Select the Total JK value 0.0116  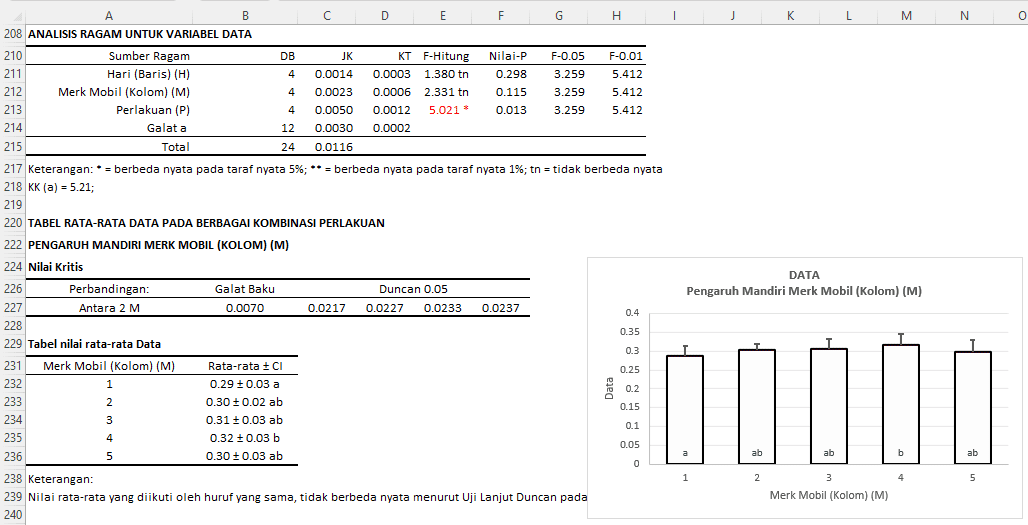point(333,147)
